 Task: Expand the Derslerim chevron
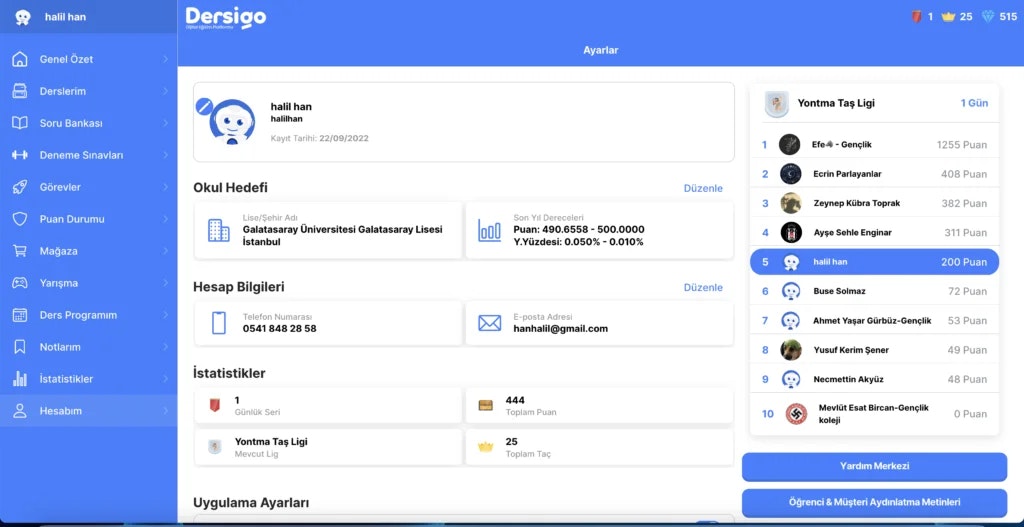(165, 91)
